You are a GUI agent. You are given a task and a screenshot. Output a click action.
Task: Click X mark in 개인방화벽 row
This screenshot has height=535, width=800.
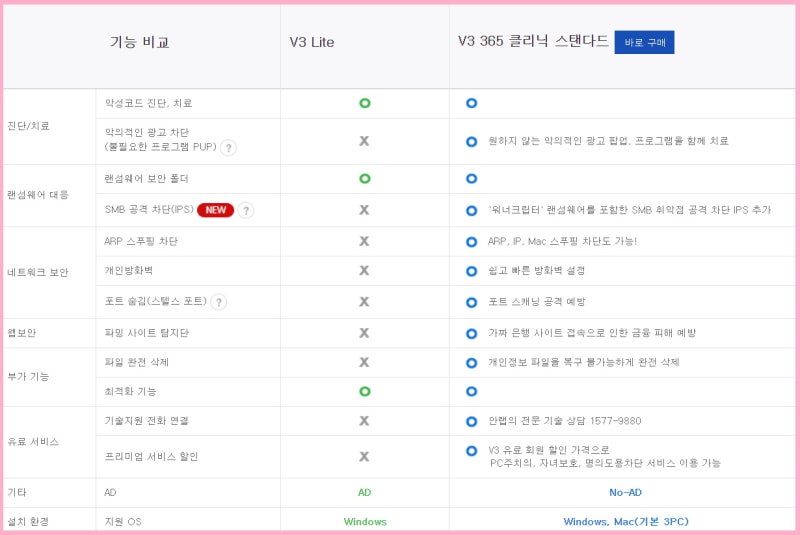pos(364,270)
